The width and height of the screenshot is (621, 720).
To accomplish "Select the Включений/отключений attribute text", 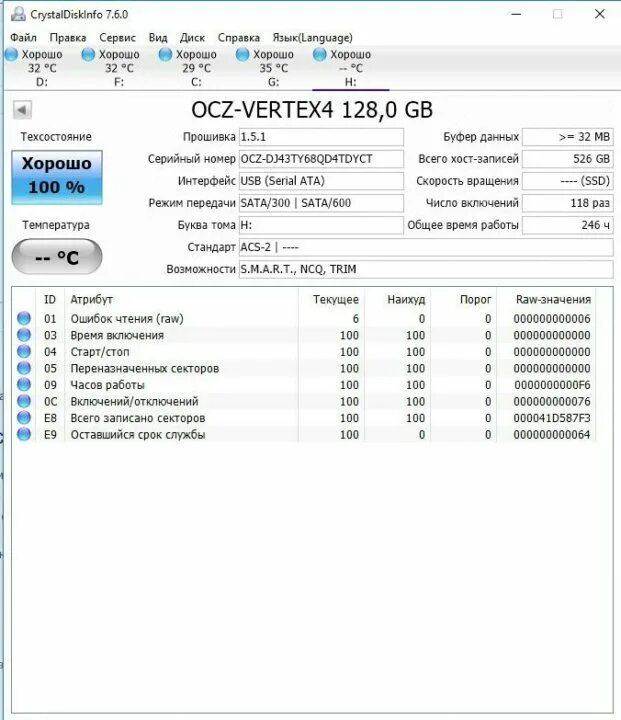I will click(x=134, y=401).
